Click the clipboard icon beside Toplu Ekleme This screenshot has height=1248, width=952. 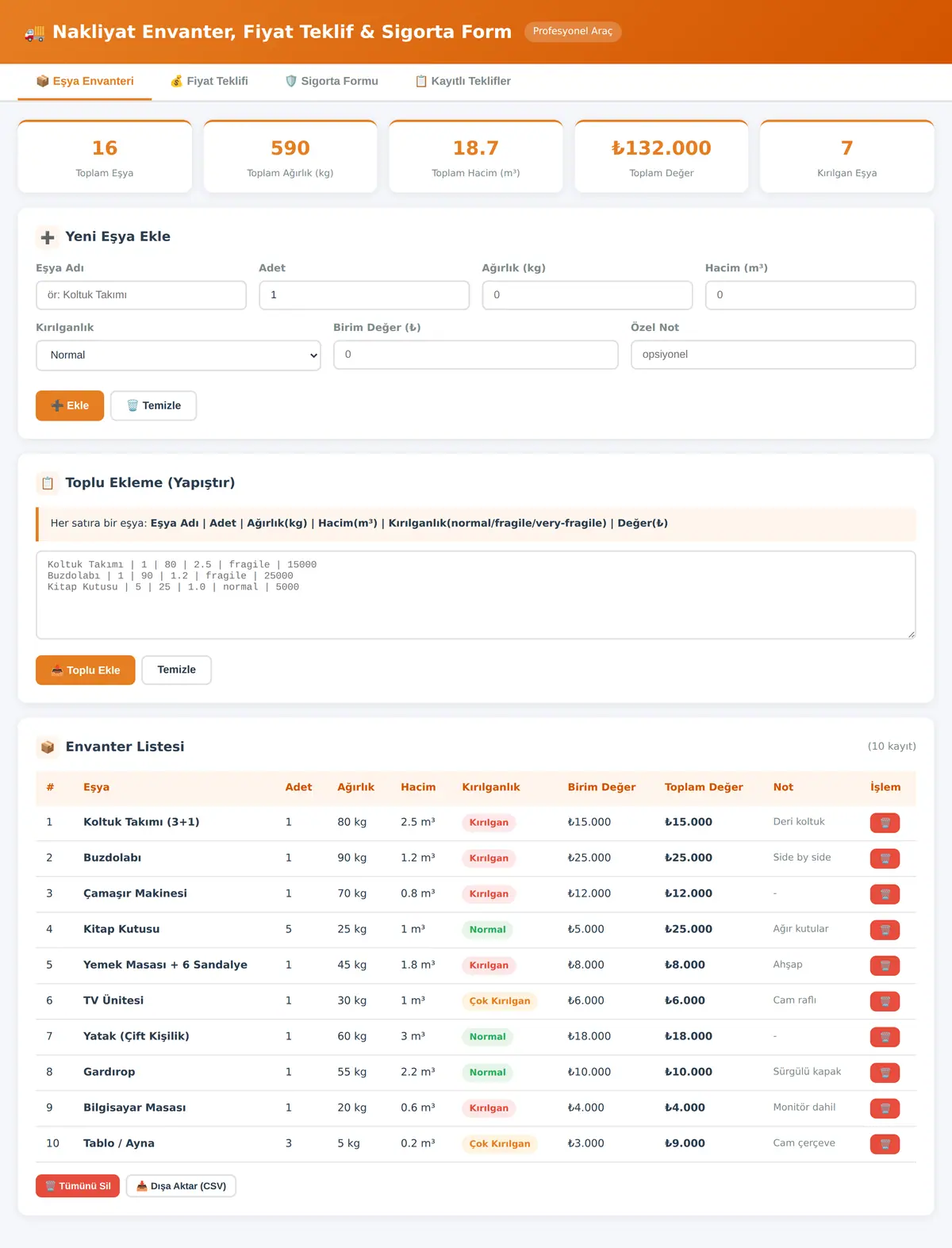[x=48, y=483]
